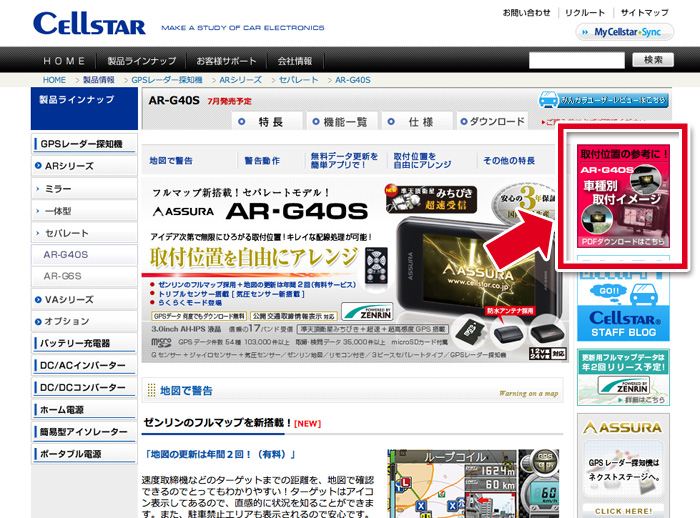The image size is (700, 518).
Task: Open DC/DCコンバーター category
Action: [x=84, y=388]
